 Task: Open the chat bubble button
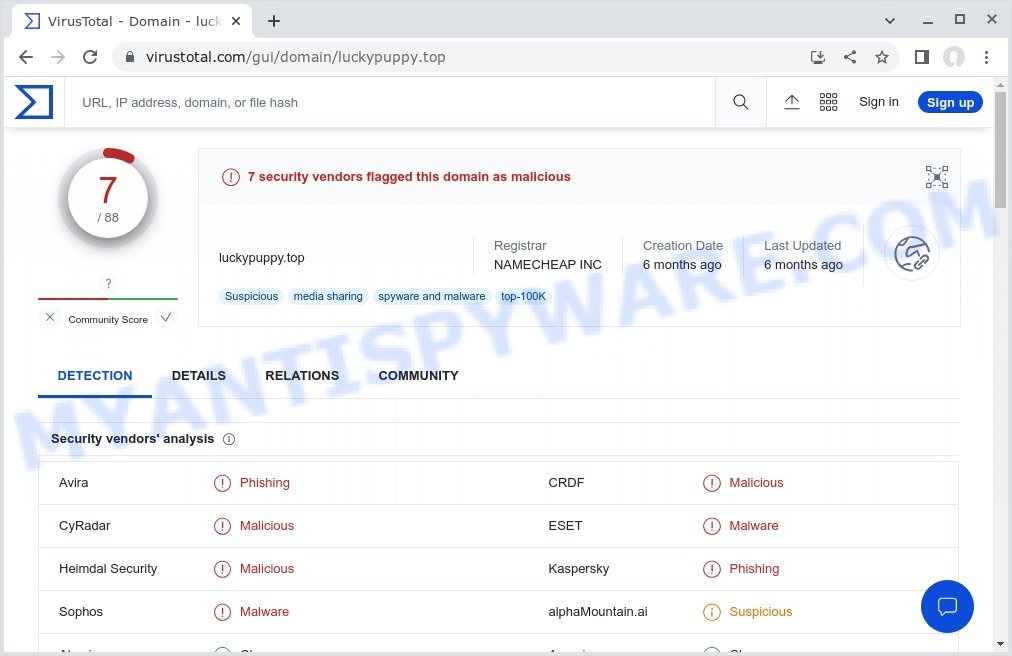pos(947,606)
